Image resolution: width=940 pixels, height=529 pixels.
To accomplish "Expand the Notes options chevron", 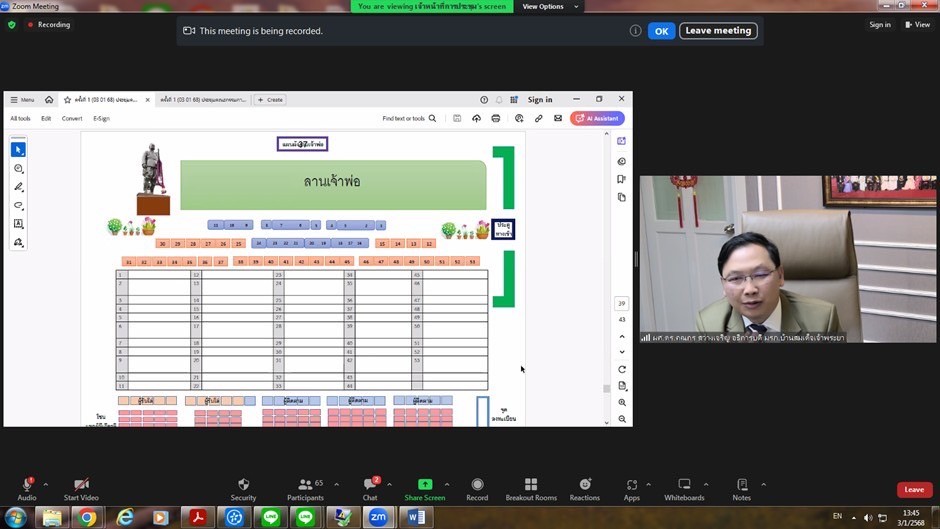I will pos(763,485).
